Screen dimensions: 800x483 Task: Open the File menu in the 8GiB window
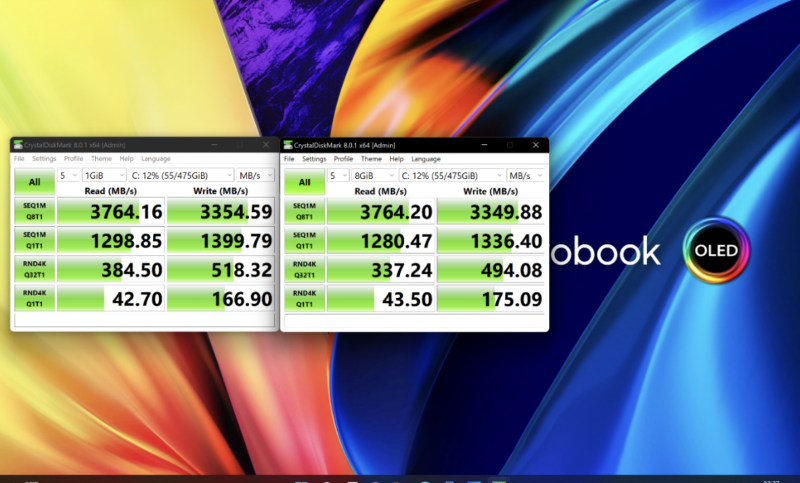pyautogui.click(x=289, y=159)
